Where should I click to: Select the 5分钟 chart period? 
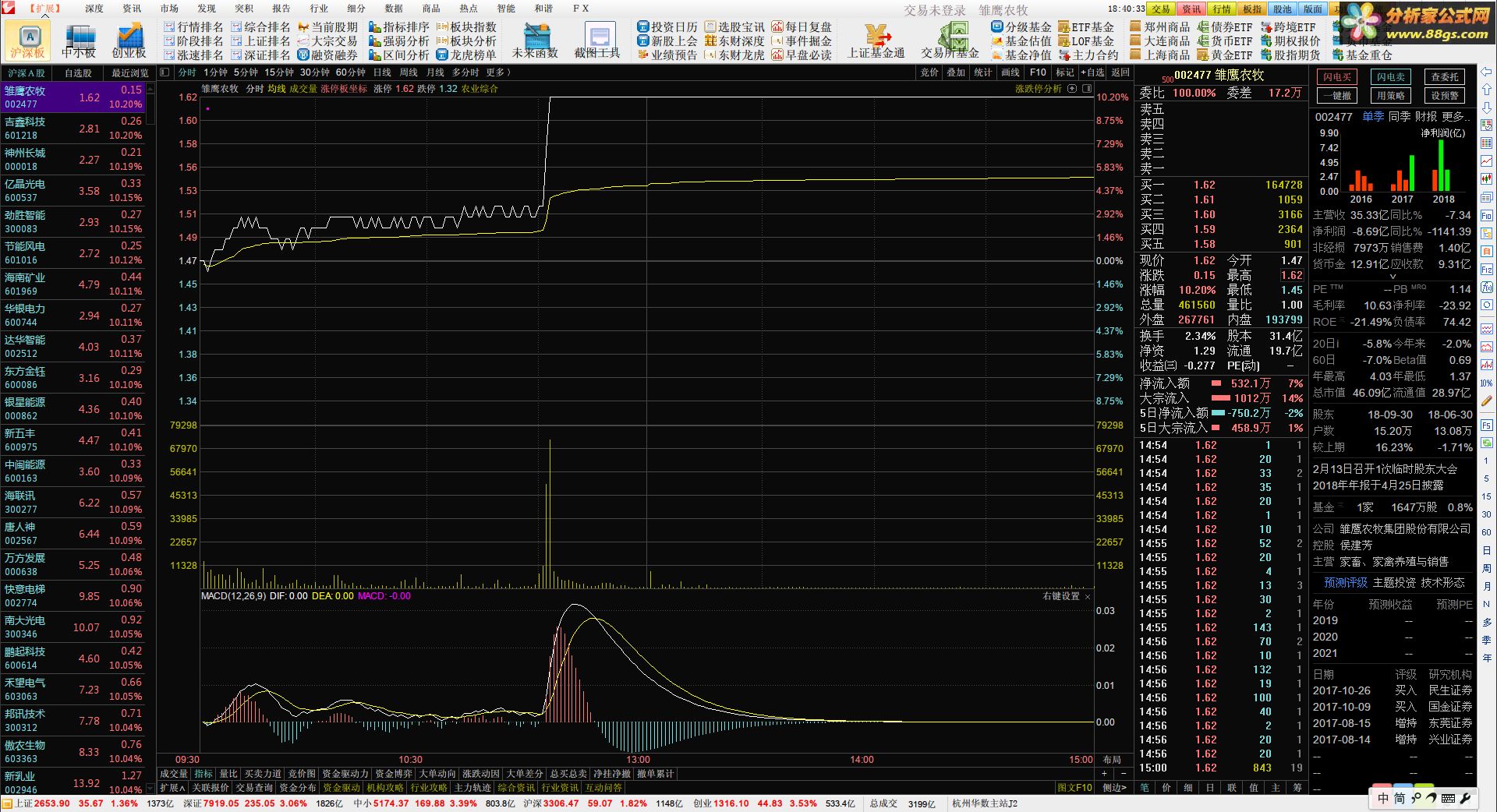(246, 72)
